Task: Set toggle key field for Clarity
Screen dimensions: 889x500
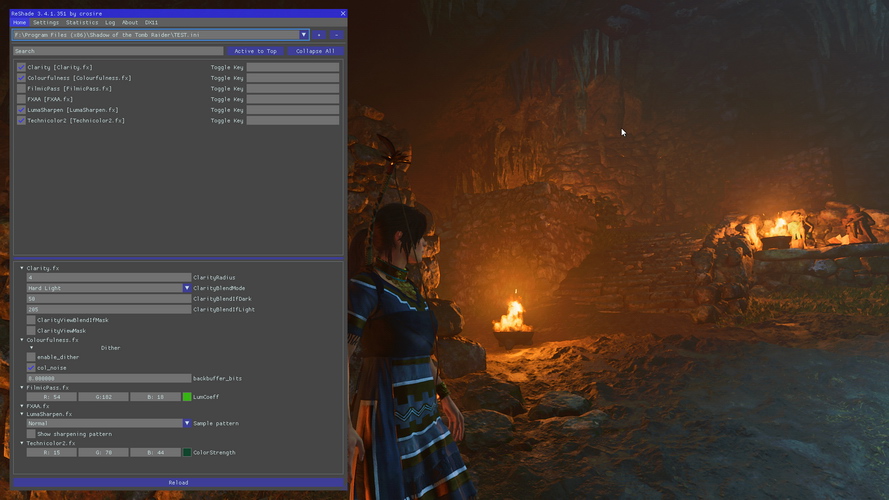Action: tap(293, 67)
